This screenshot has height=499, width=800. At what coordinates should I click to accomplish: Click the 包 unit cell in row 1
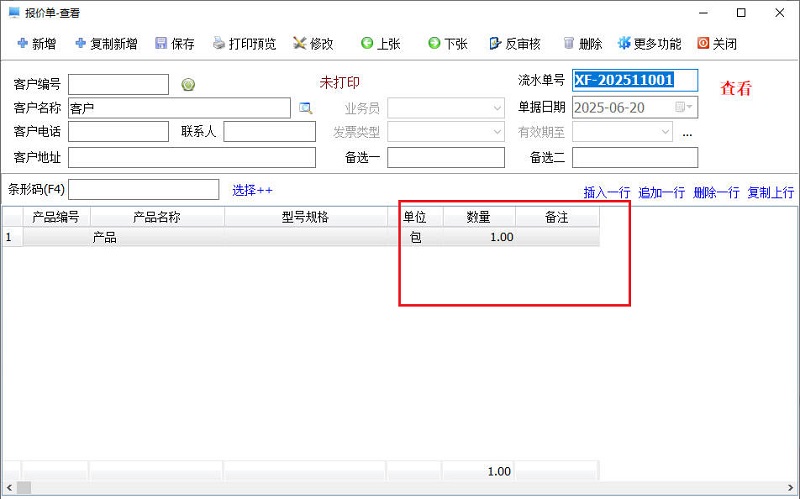pyautogui.click(x=415, y=237)
